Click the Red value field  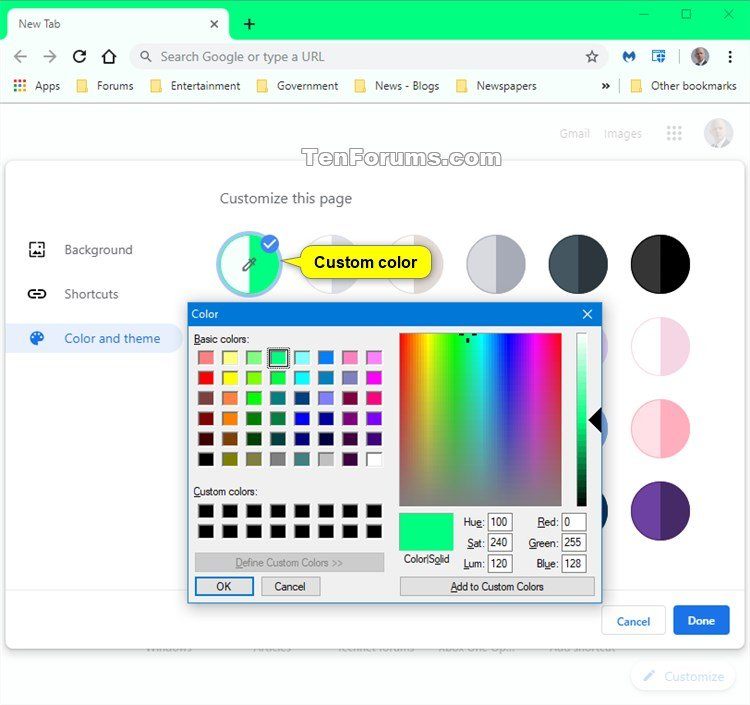click(574, 522)
